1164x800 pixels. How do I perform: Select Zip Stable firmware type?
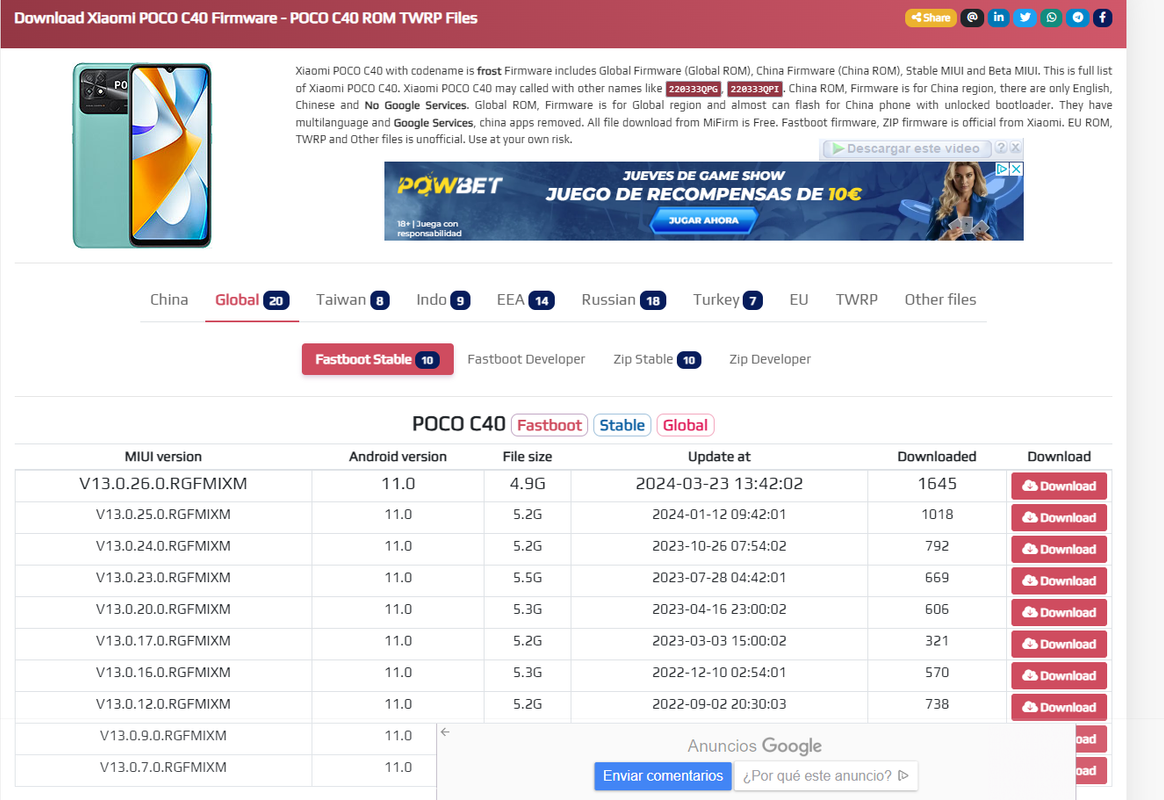coord(656,359)
